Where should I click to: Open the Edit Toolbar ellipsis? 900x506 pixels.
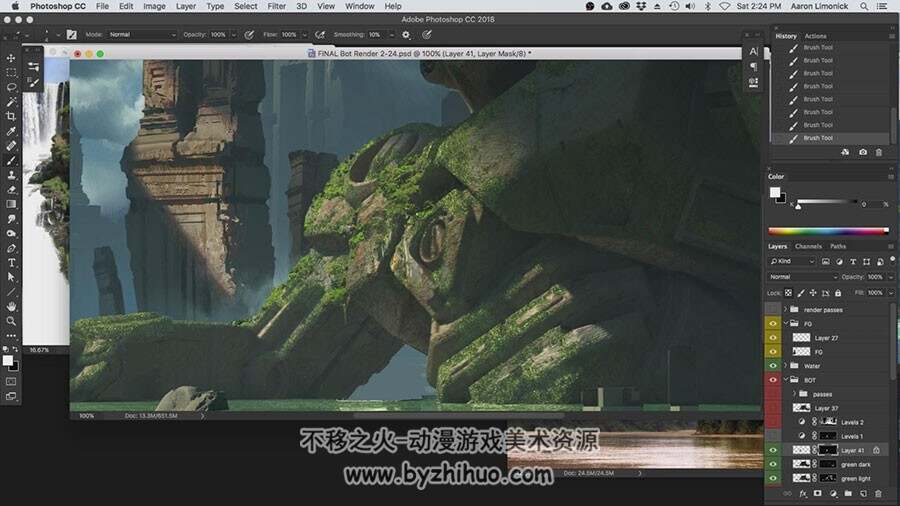pos(11,336)
